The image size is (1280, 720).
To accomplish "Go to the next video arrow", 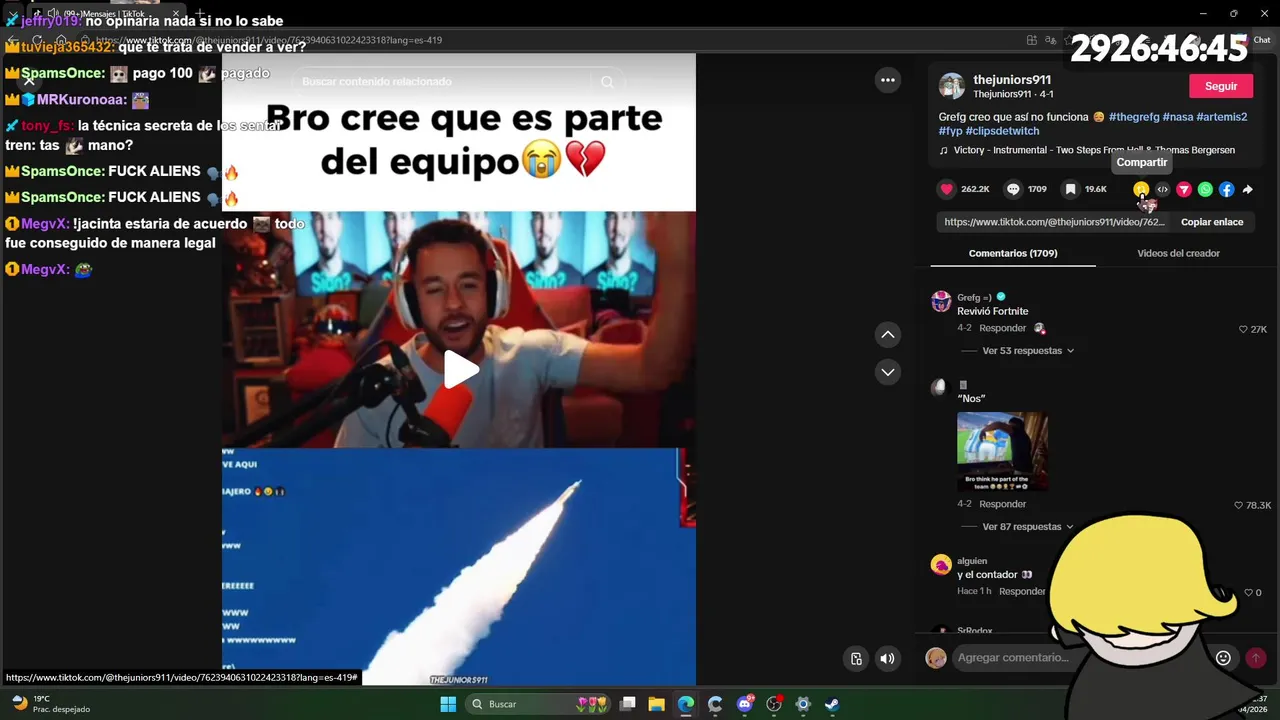I will [x=887, y=372].
